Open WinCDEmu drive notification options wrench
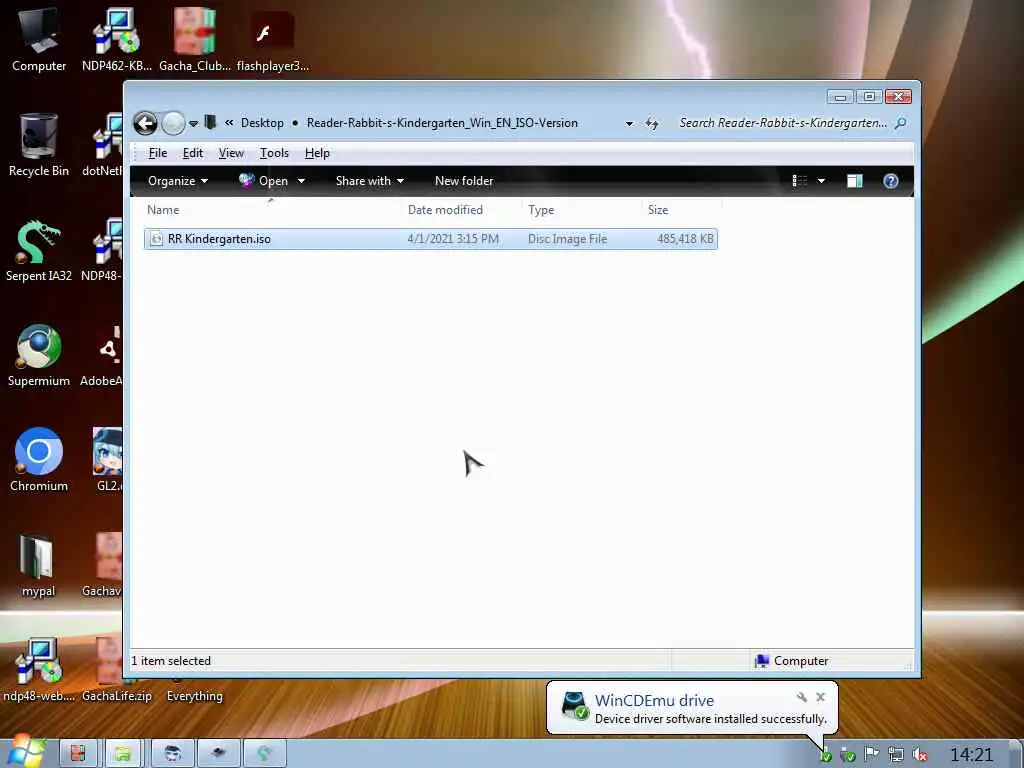 click(x=801, y=697)
